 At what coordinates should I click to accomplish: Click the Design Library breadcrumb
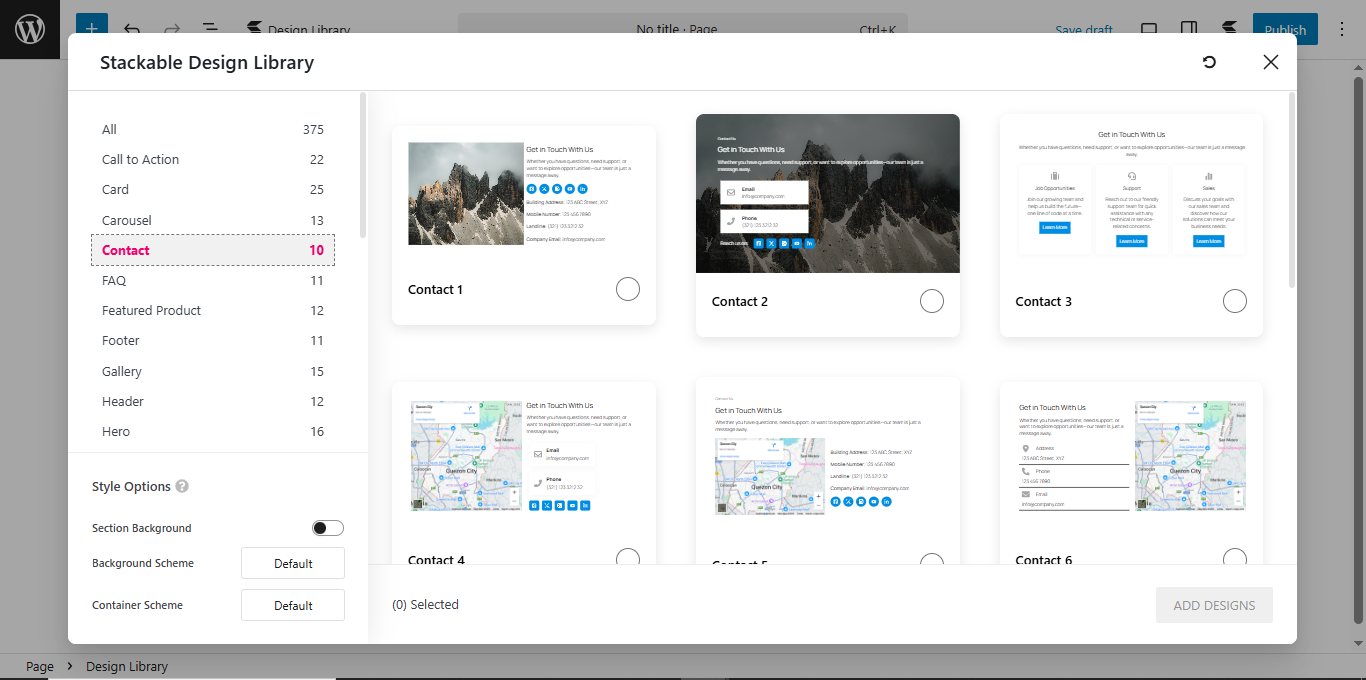click(x=127, y=666)
